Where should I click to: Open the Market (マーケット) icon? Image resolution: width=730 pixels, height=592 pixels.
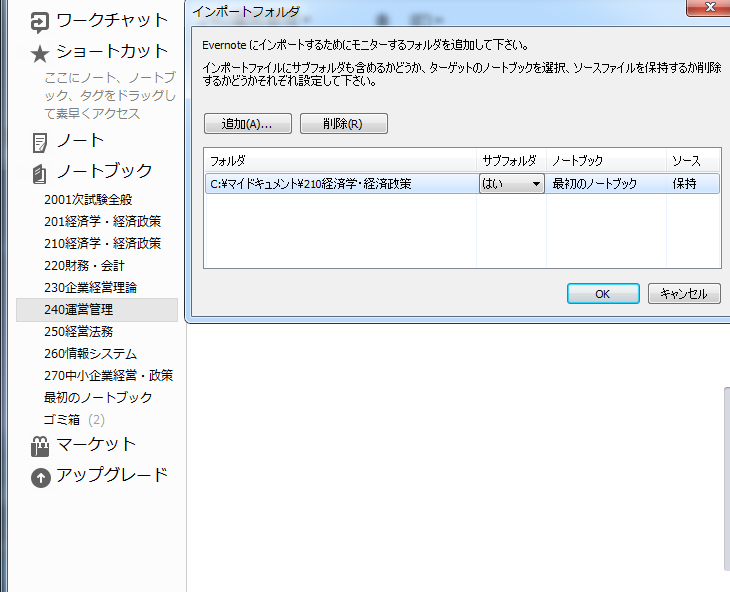(40, 446)
